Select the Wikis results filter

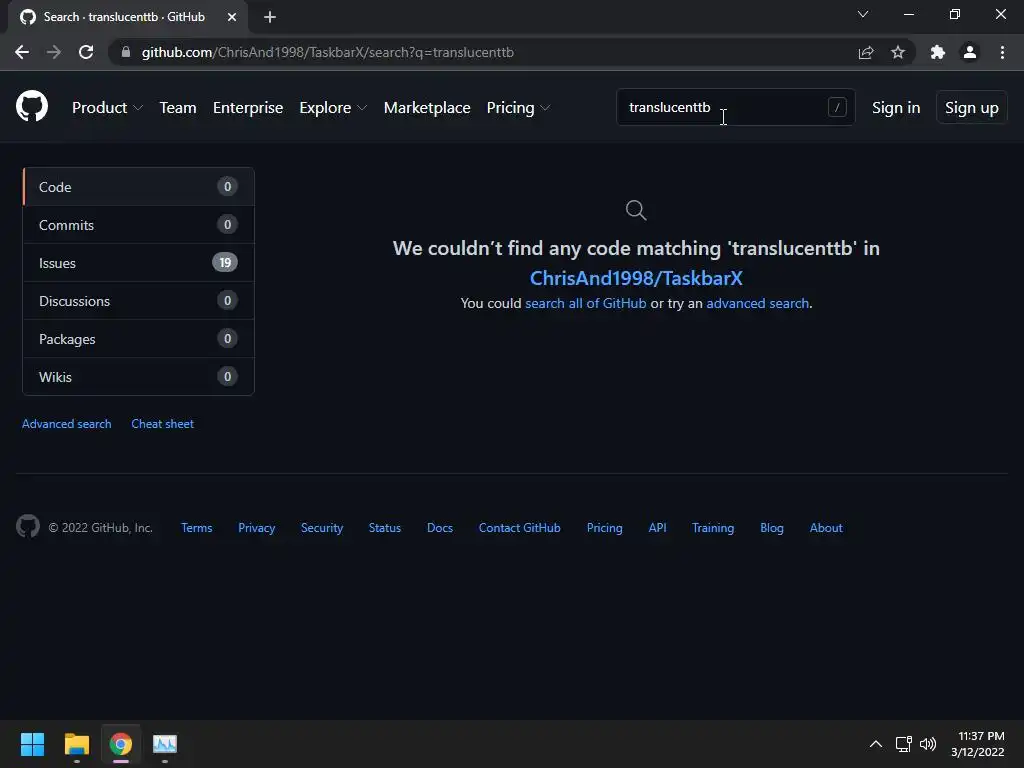click(x=138, y=376)
